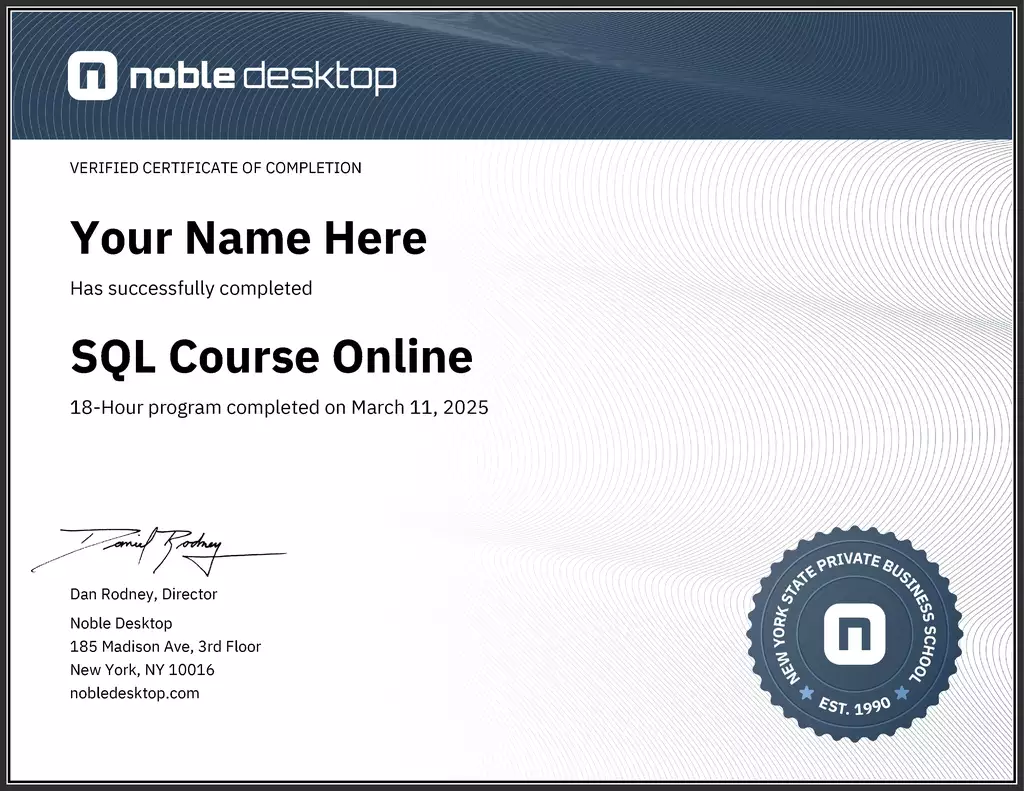Click the 'SQL Course Online' title

click(x=271, y=356)
